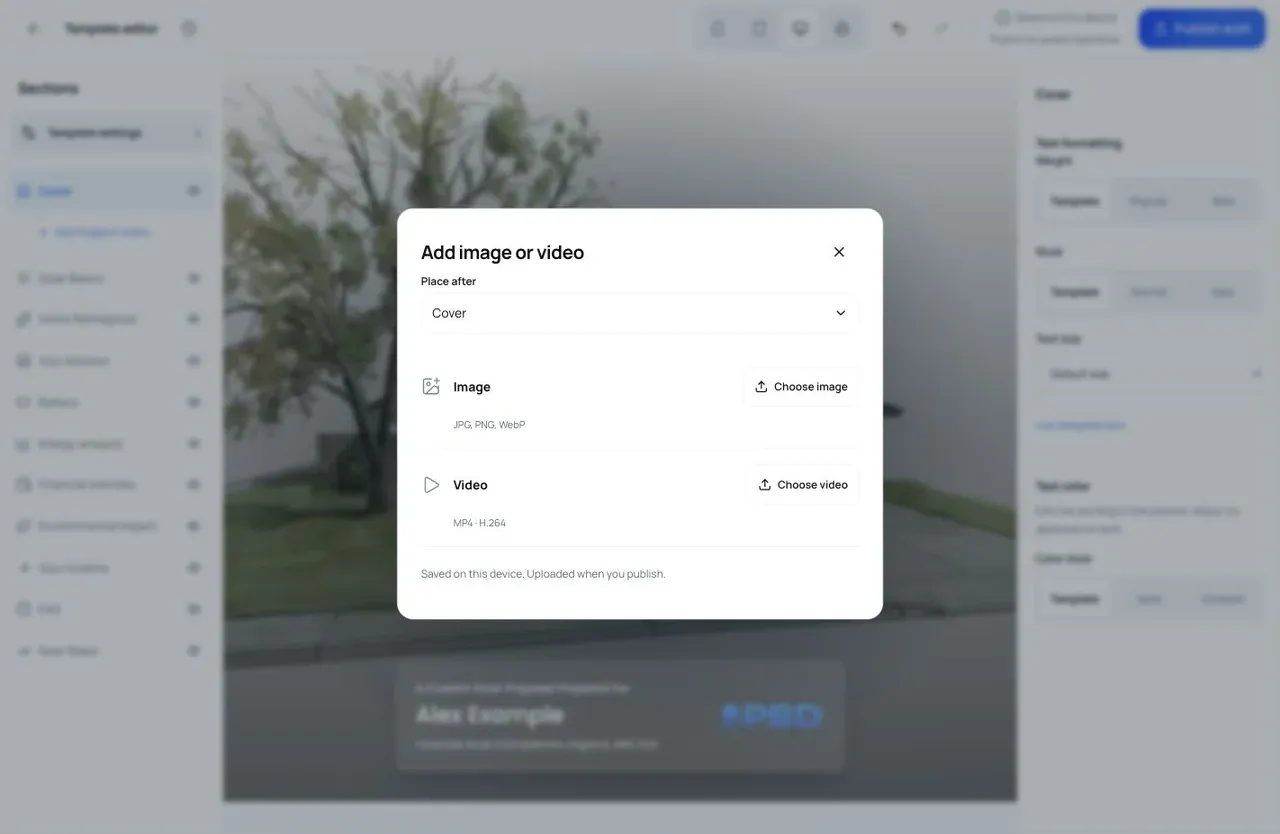The image size is (1280, 834).
Task: Click the undo arrow in the top bar
Action: coord(899,29)
